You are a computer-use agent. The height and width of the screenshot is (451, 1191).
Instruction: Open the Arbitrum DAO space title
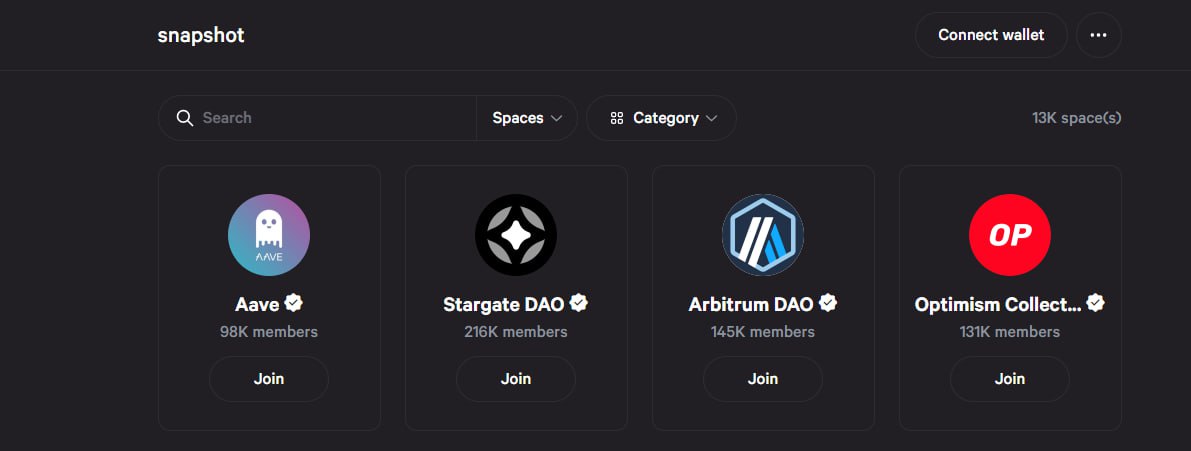tap(751, 304)
